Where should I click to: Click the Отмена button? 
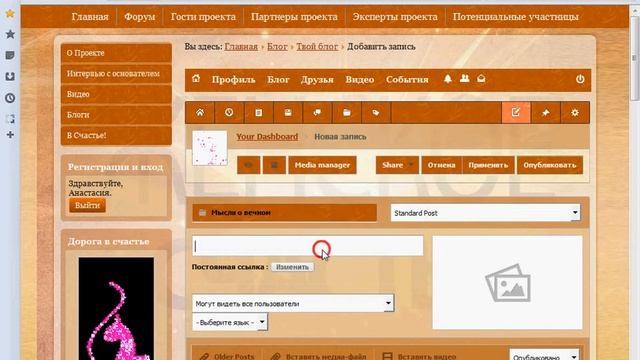tap(441, 165)
